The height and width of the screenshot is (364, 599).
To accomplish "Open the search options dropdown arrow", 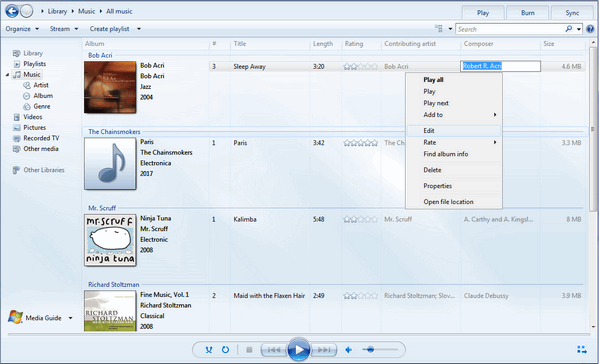I will pyautogui.click(x=579, y=29).
